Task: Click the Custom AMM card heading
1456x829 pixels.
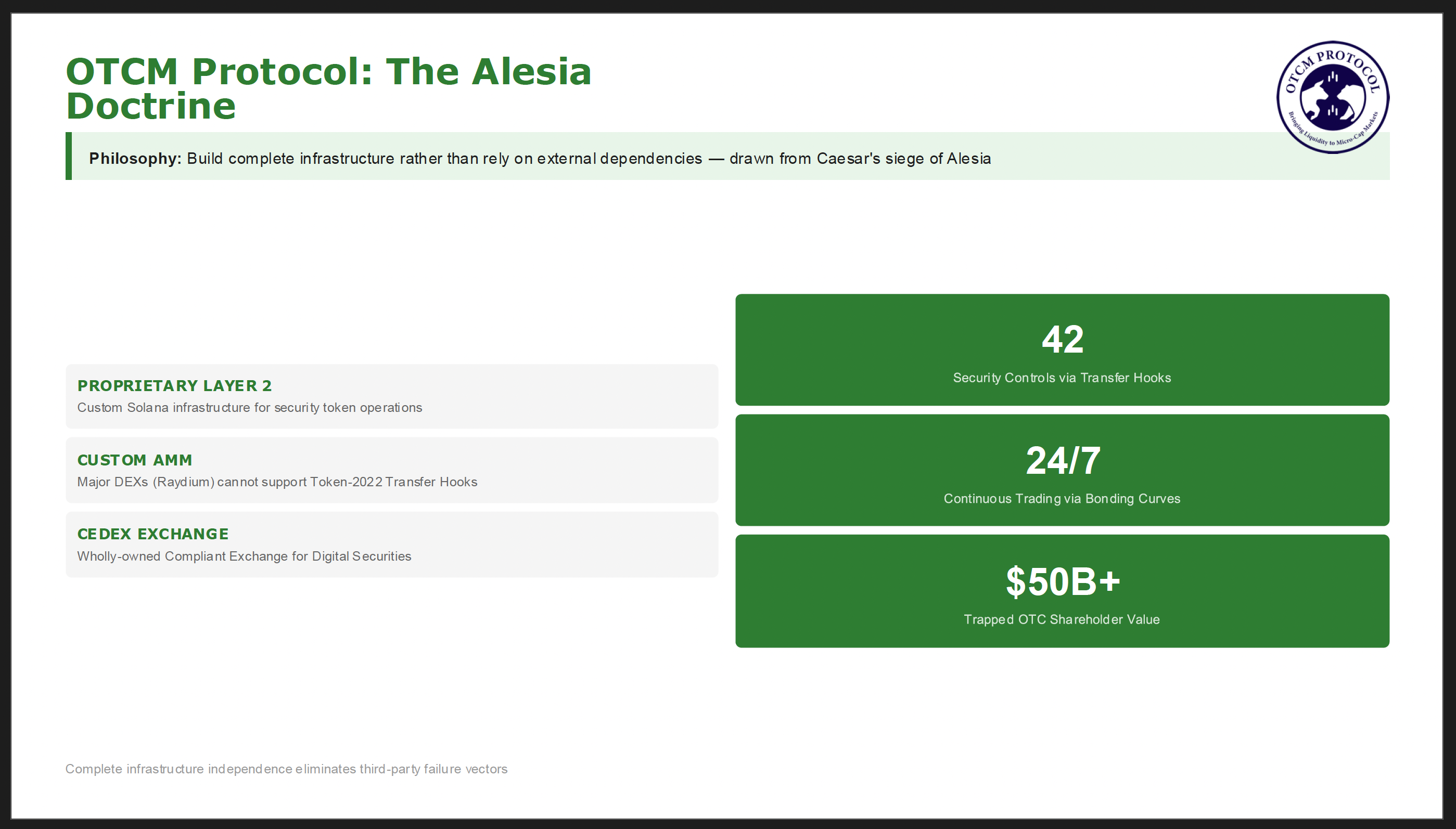Action: click(134, 459)
